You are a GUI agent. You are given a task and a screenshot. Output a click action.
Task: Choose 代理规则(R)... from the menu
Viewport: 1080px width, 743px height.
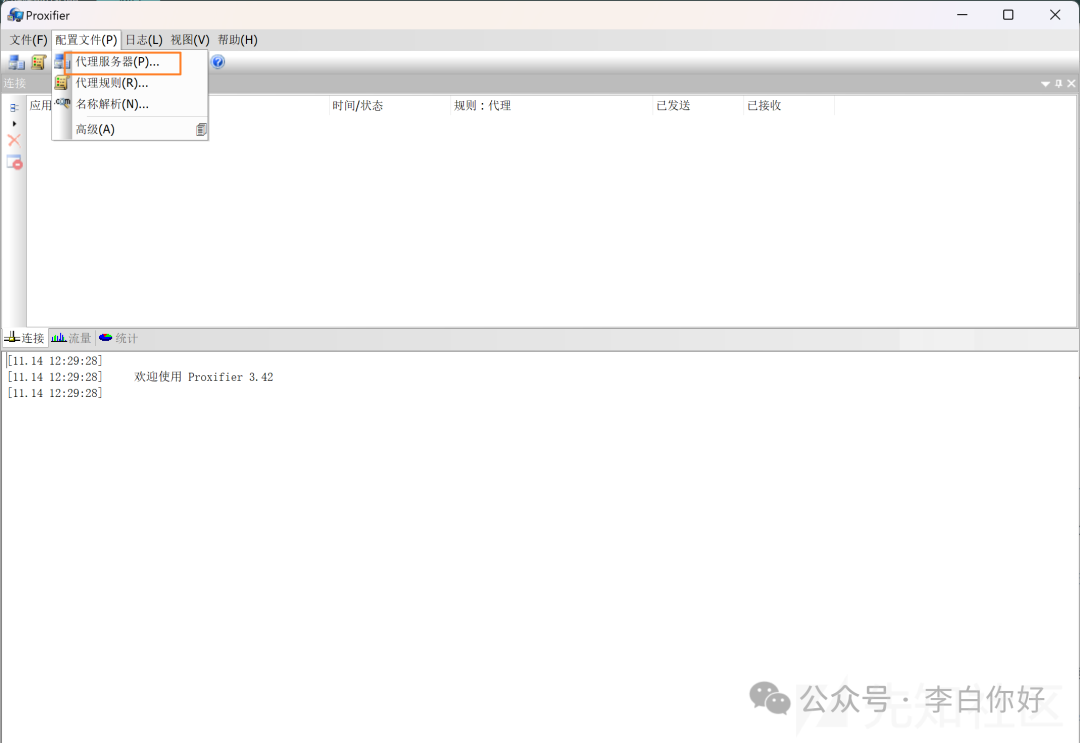(130, 83)
